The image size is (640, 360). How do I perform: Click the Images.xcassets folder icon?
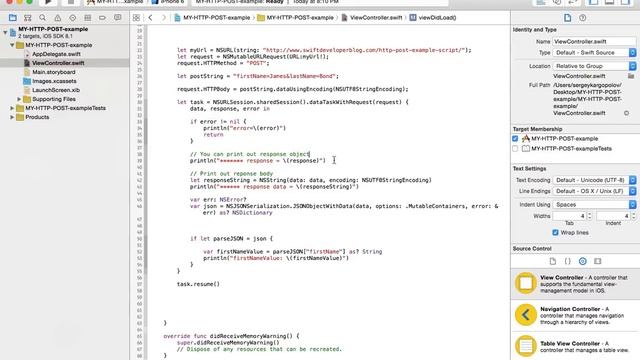point(27,81)
